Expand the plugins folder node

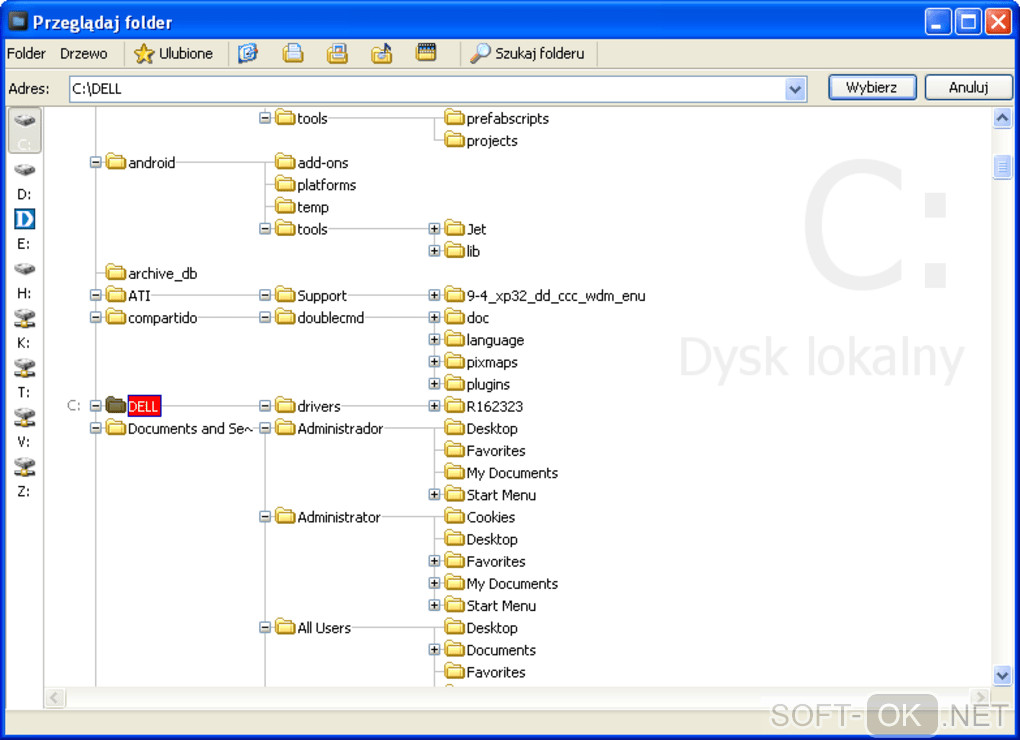click(435, 384)
